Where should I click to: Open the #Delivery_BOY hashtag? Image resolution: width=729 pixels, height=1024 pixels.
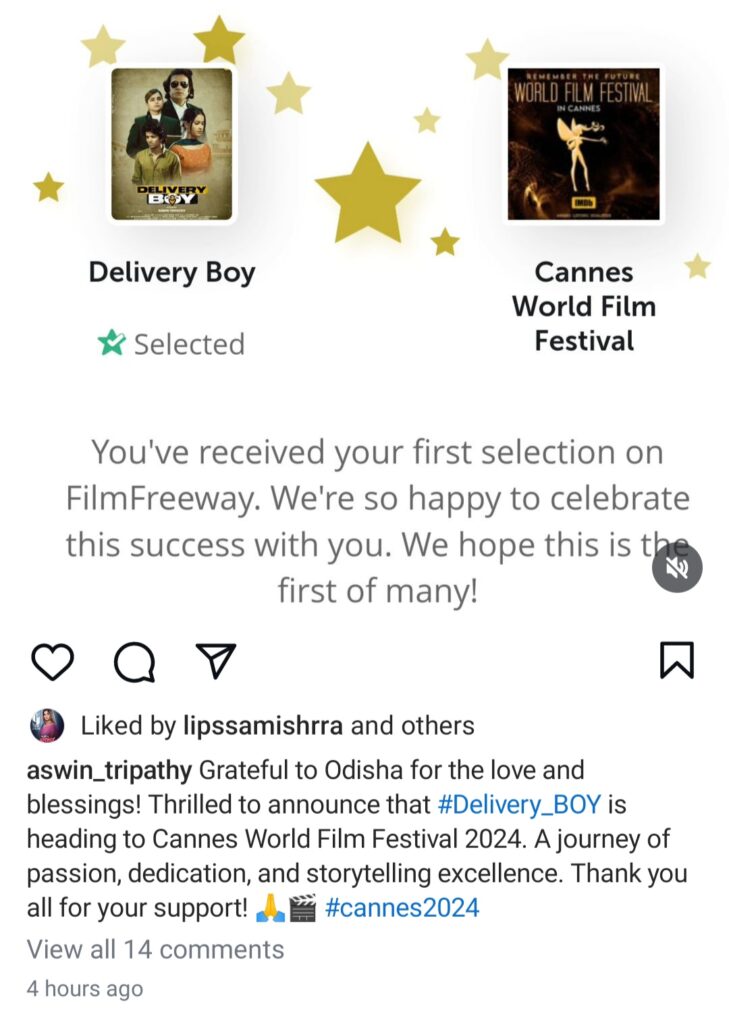point(519,805)
